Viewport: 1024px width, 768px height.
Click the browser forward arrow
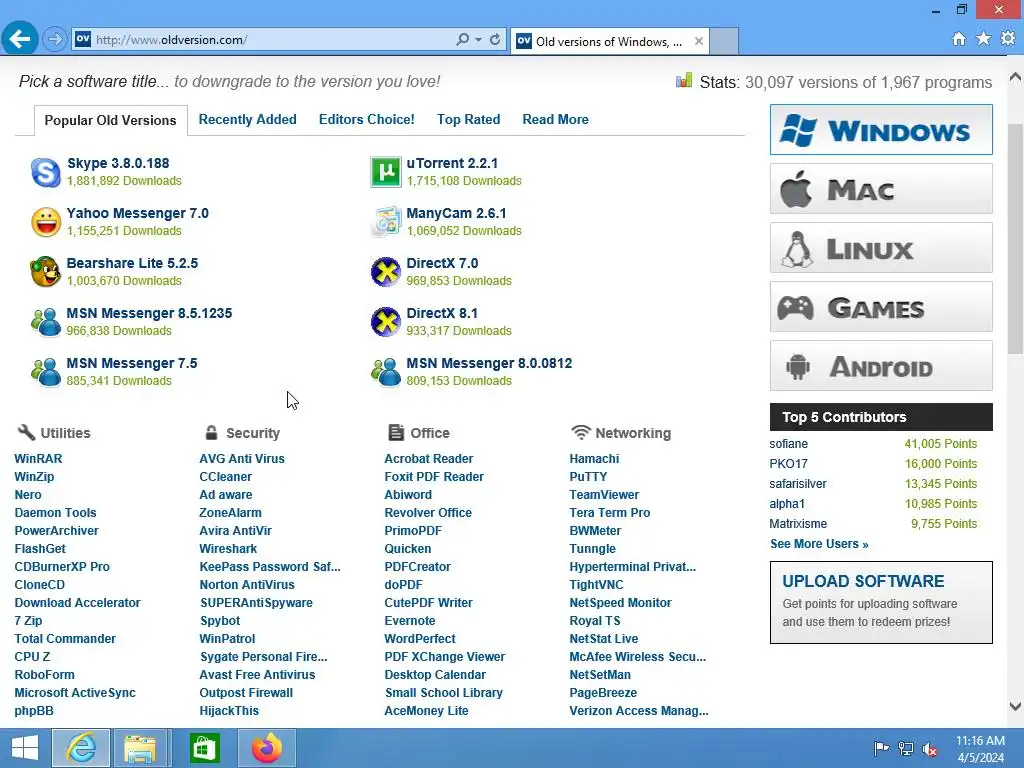55,39
